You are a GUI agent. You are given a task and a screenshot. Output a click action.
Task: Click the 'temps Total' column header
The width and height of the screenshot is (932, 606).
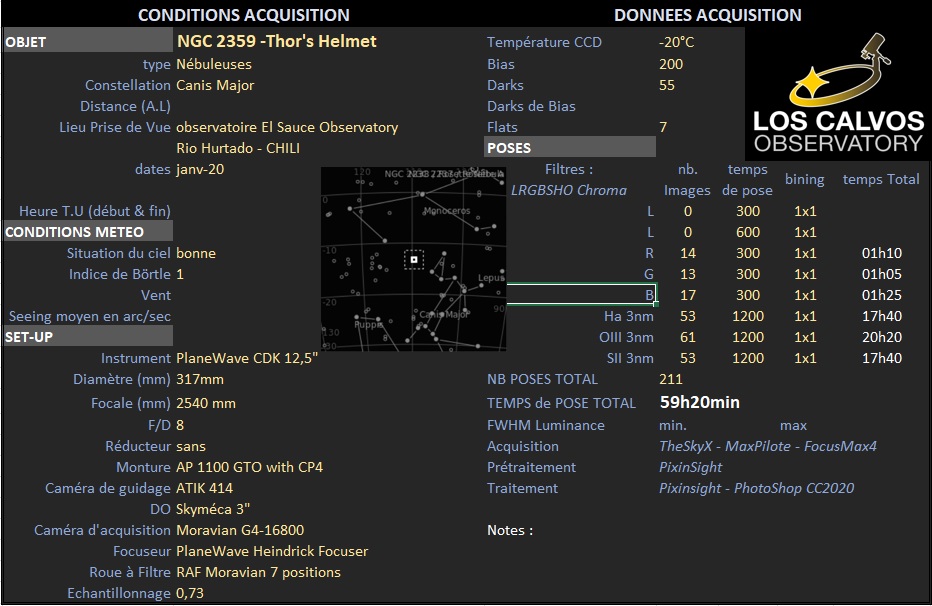(x=881, y=179)
